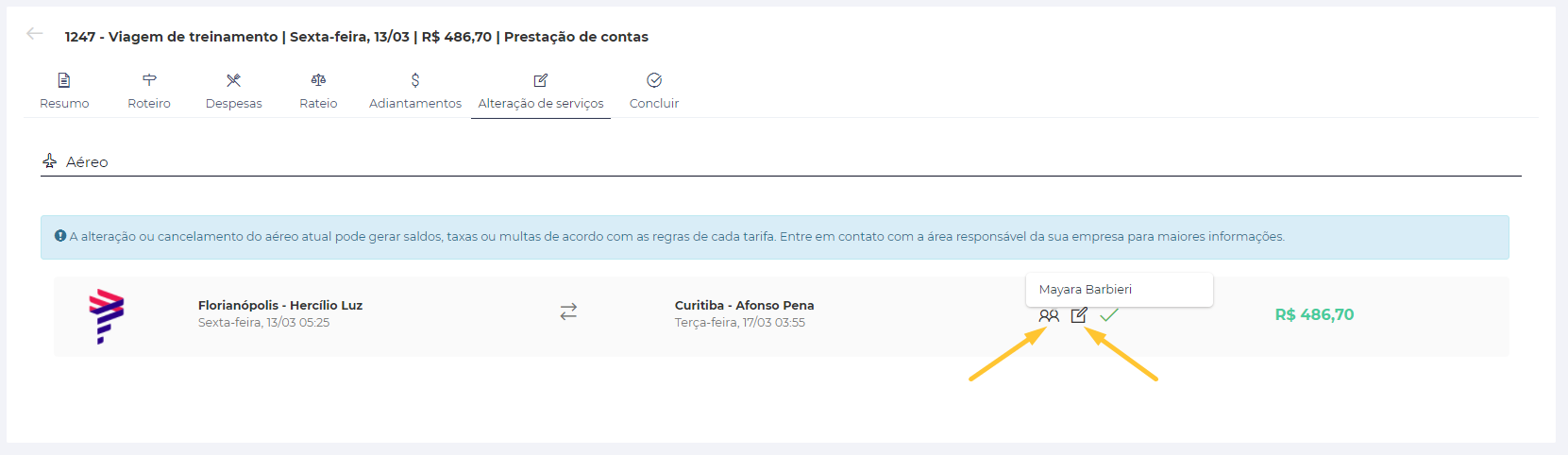The image size is (1568, 455).
Task: Click the LATAM airline logo
Action: coord(107,316)
